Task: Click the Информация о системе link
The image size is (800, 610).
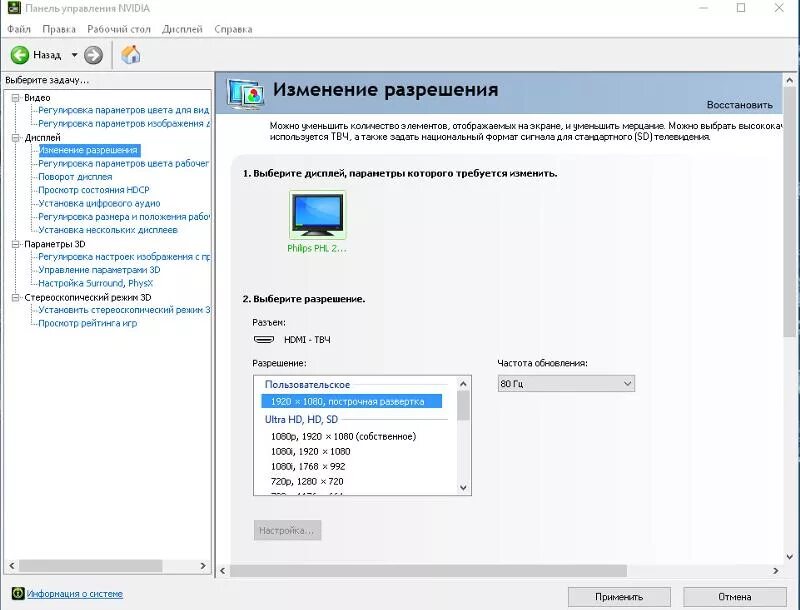Action: 74,594
